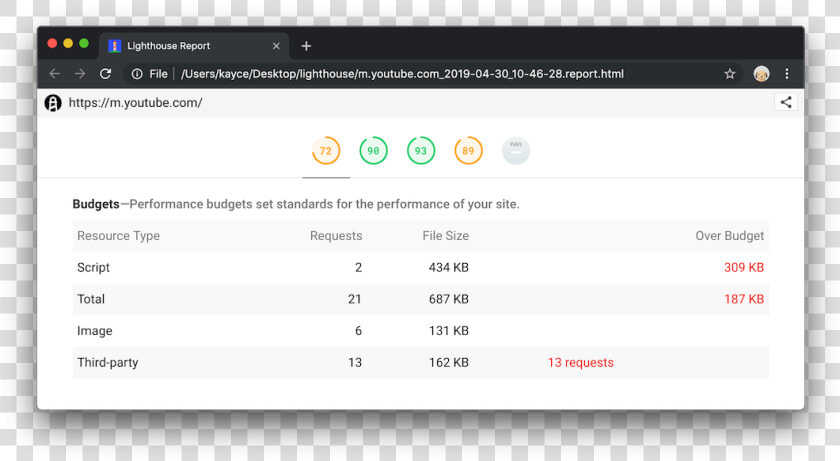
Task: Open the share report button
Action: coord(786,102)
